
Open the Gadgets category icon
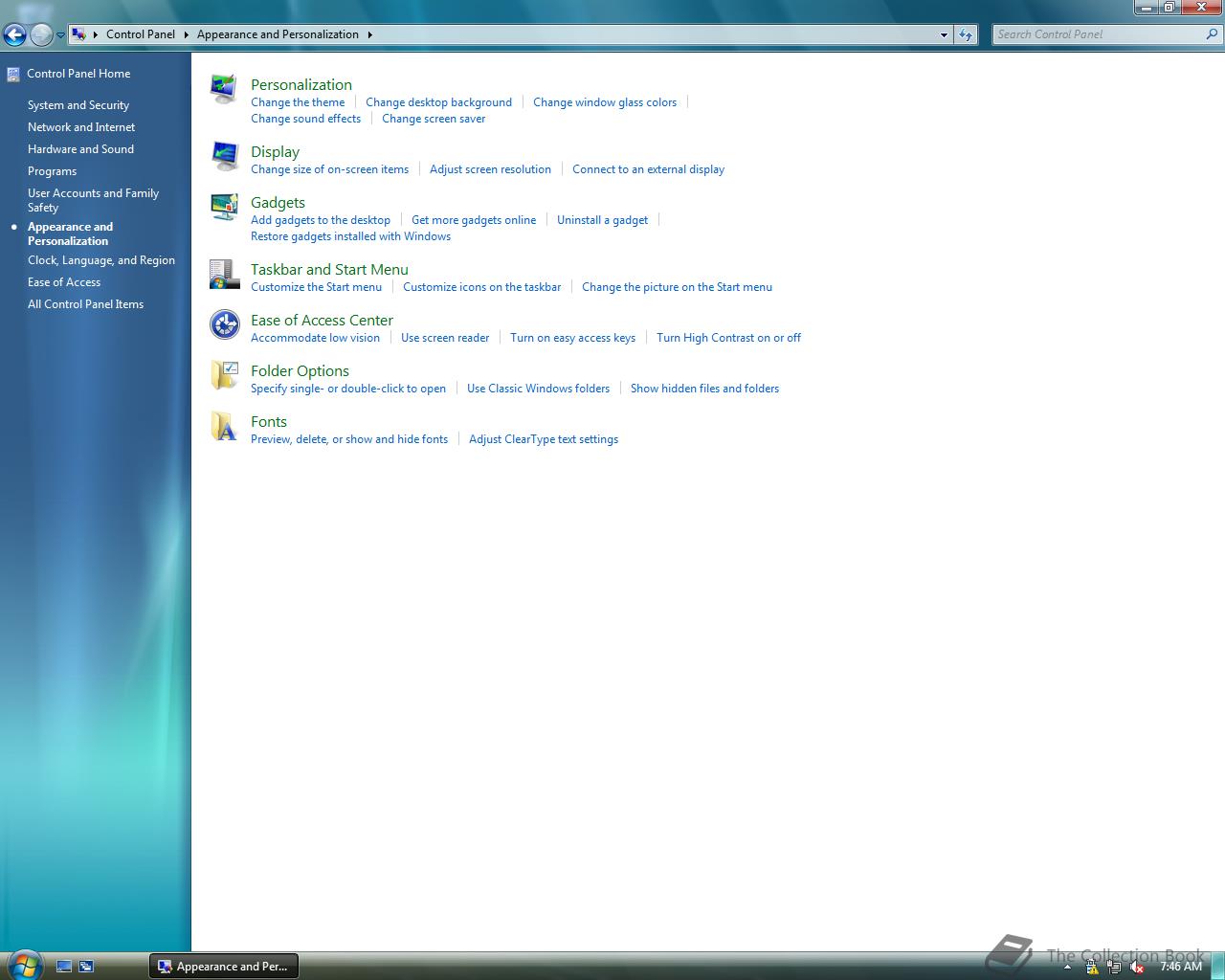point(224,207)
